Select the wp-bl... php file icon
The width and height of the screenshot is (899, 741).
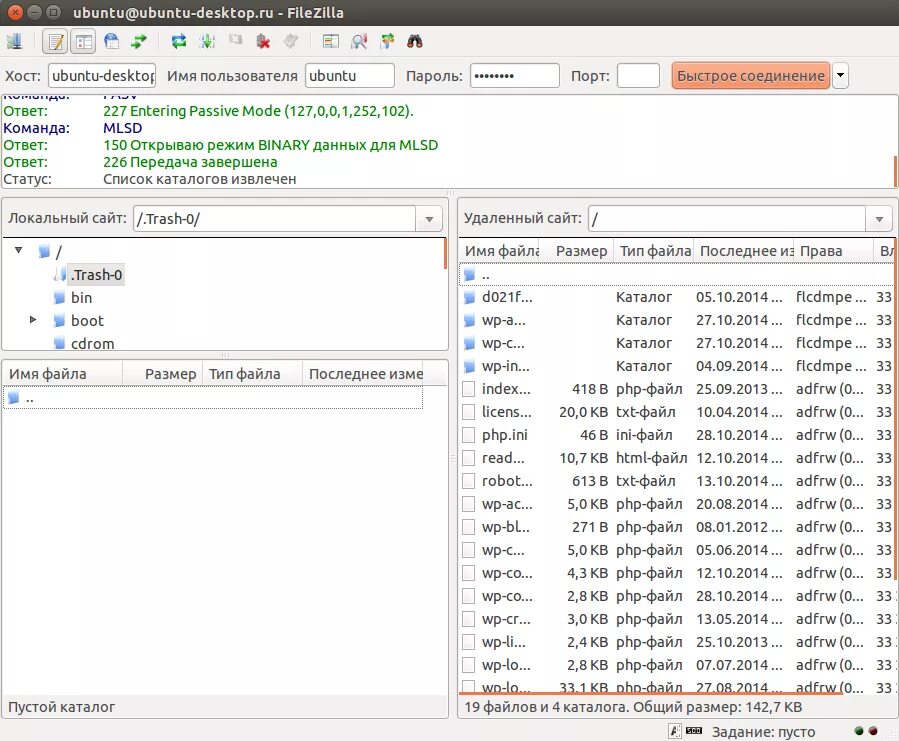coord(469,526)
